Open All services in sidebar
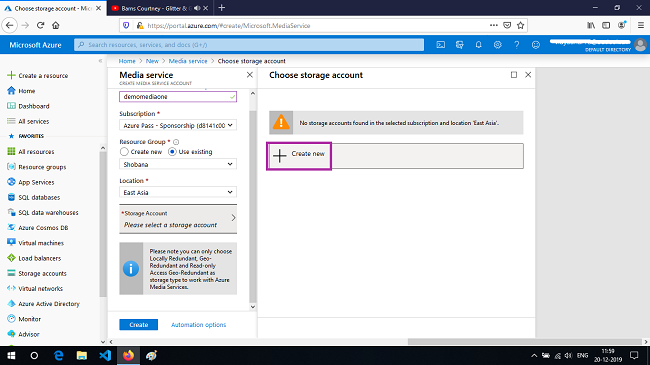Image resolution: width=650 pixels, height=365 pixels. click(33, 122)
